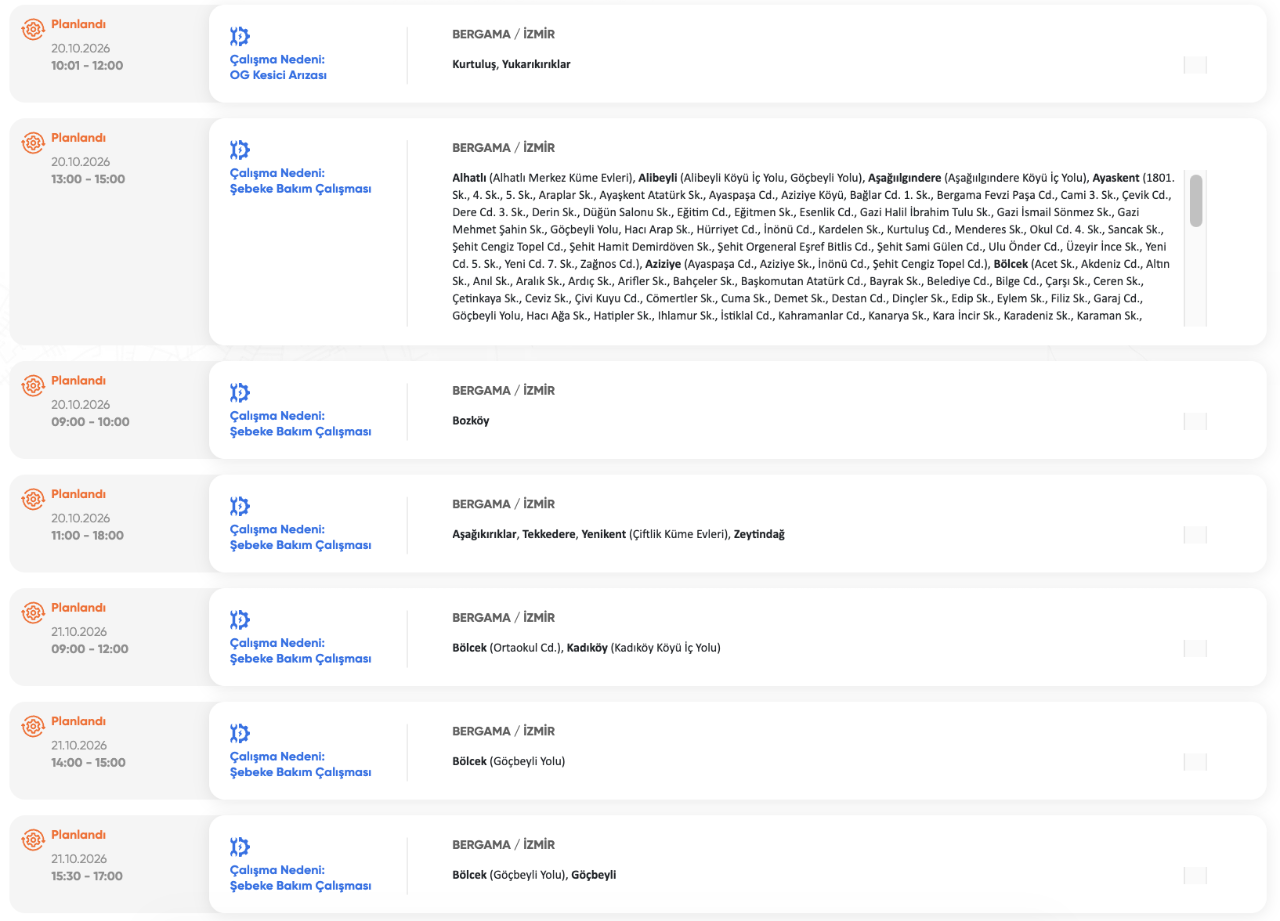Click the Planlandı icon for the 15:30 - 17:00 entry
The width and height of the screenshot is (1280, 921).
click(33, 840)
